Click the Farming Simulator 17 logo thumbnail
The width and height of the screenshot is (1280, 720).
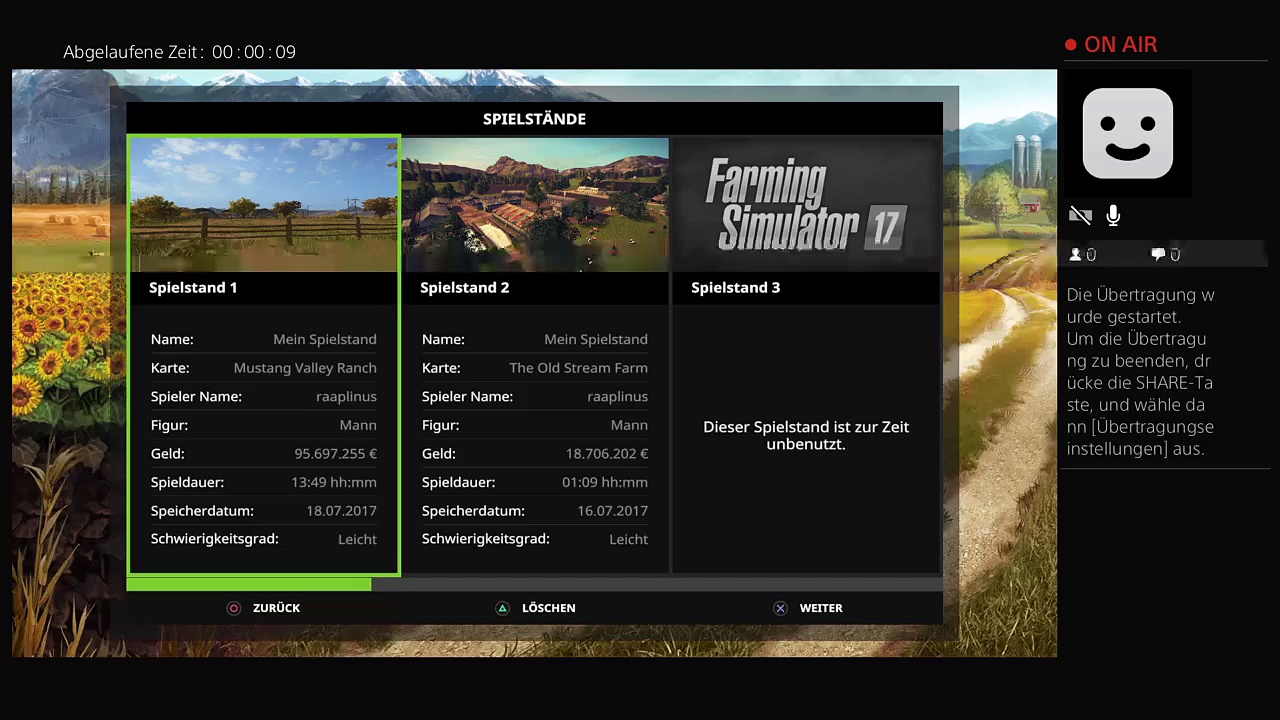click(806, 205)
